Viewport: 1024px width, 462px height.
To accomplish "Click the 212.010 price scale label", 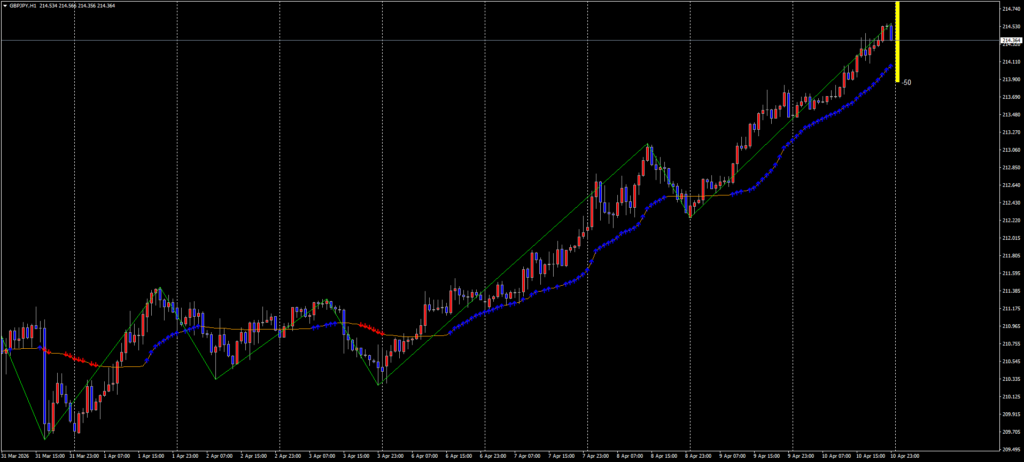I will click(x=1010, y=238).
